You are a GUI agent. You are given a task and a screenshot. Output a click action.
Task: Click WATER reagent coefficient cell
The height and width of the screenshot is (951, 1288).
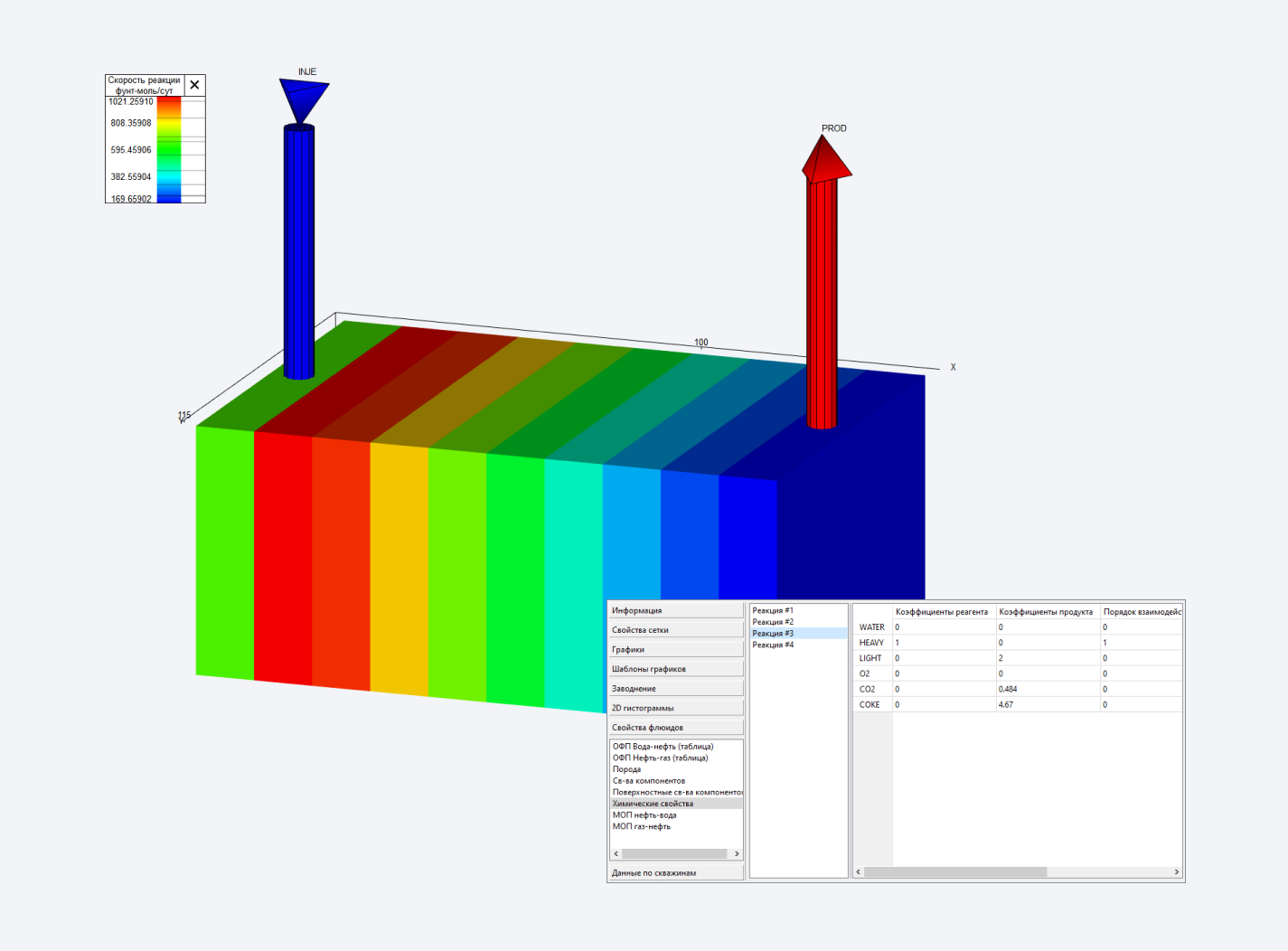click(944, 627)
